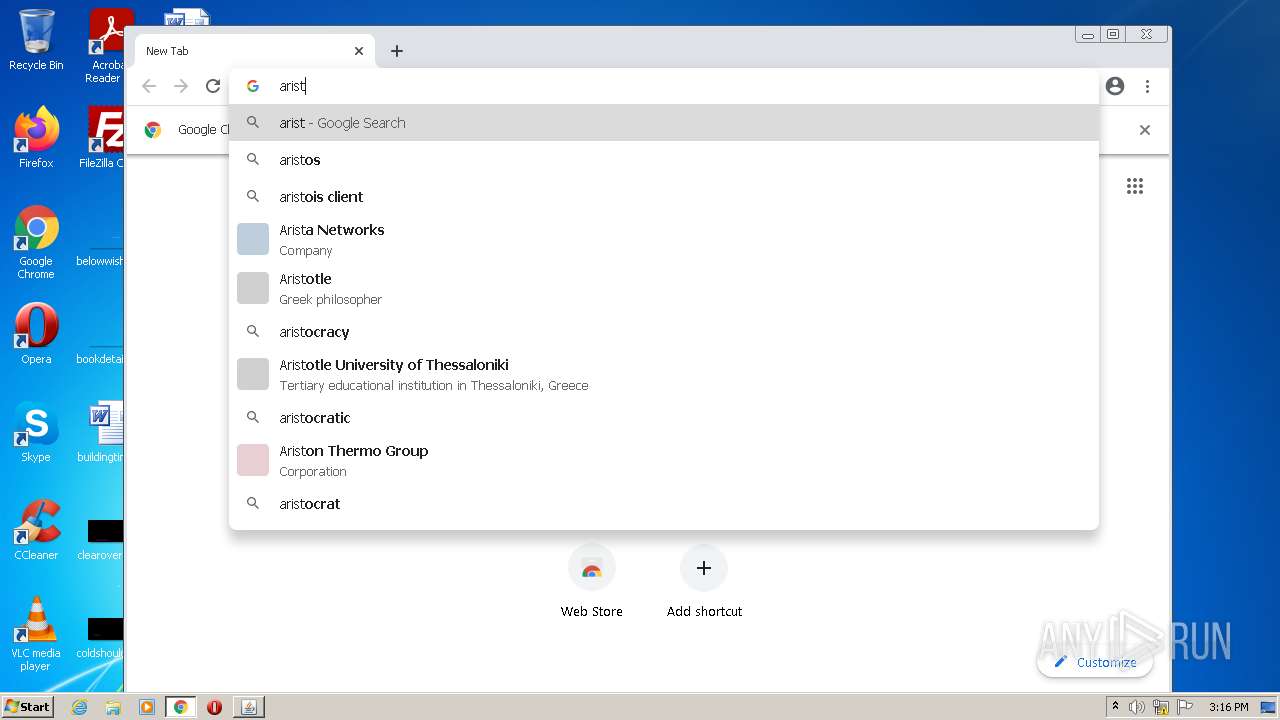Pick the 'aristocracy' suggestion
Screen dimensions: 1280x720
point(664,332)
